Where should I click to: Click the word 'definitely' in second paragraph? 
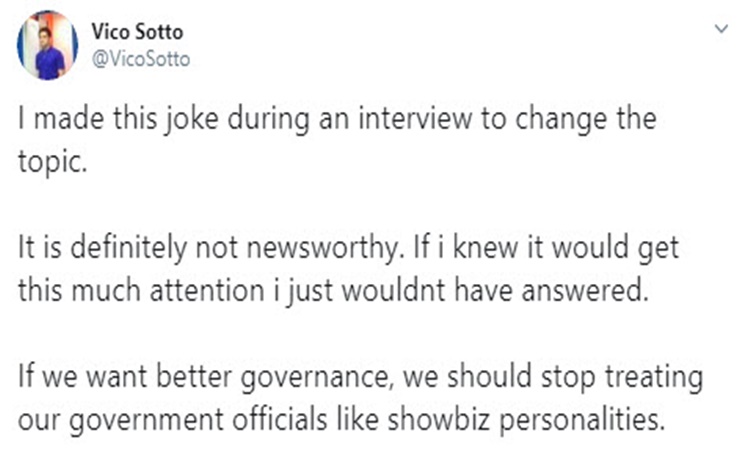pos(129,249)
